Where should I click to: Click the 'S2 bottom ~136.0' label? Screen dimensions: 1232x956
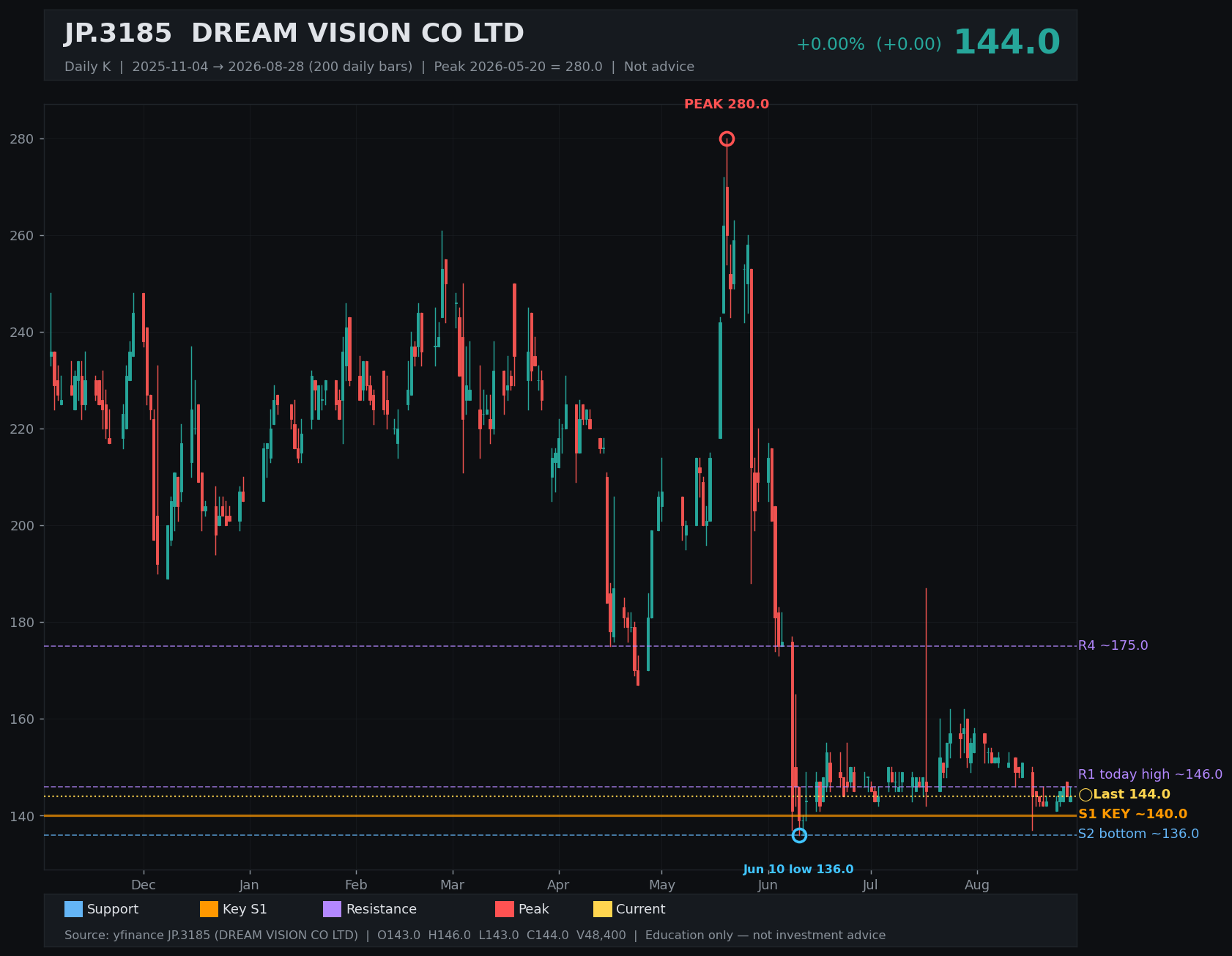pos(1138,834)
